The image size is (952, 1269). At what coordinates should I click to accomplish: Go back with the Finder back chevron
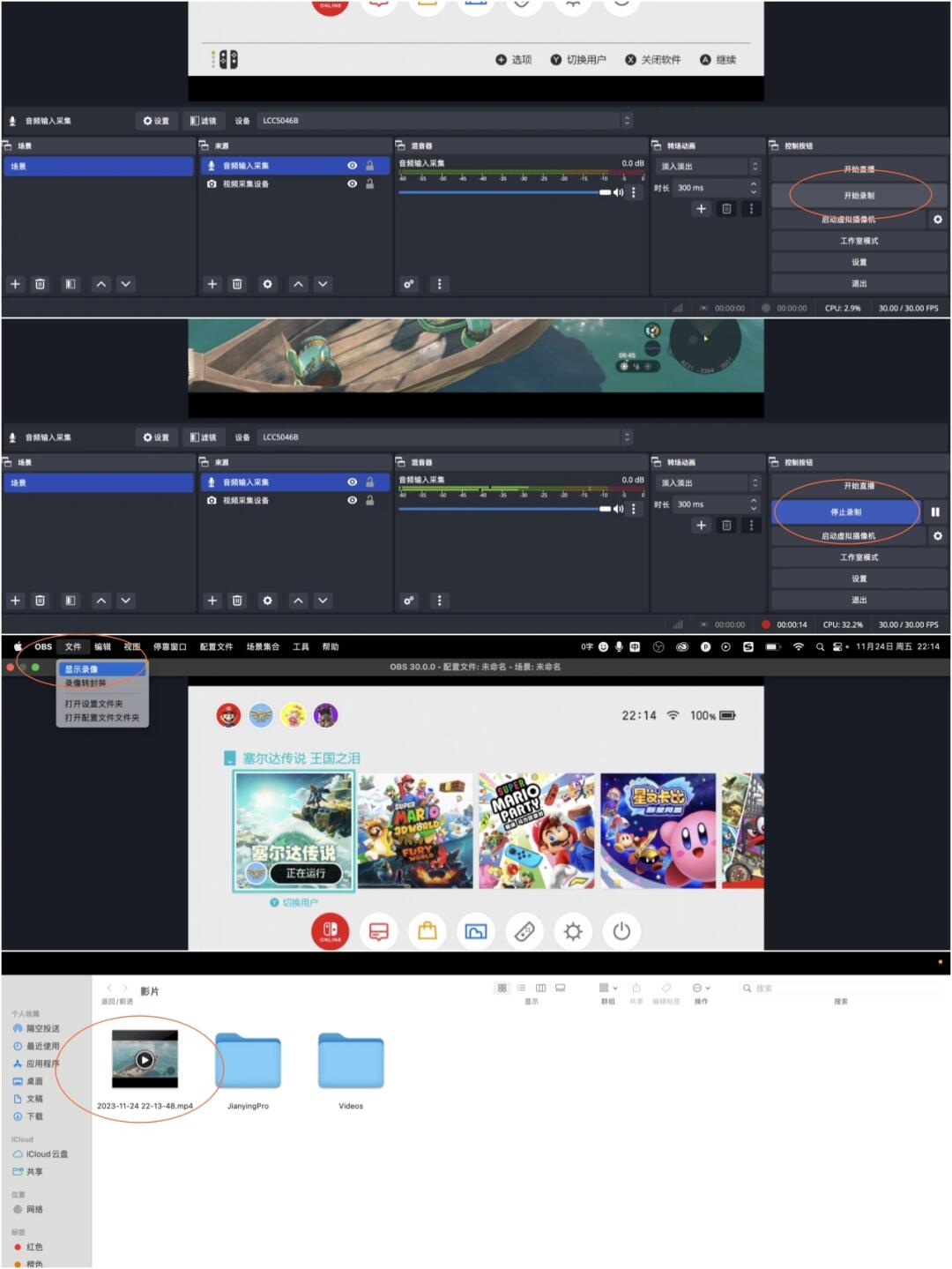tap(109, 988)
